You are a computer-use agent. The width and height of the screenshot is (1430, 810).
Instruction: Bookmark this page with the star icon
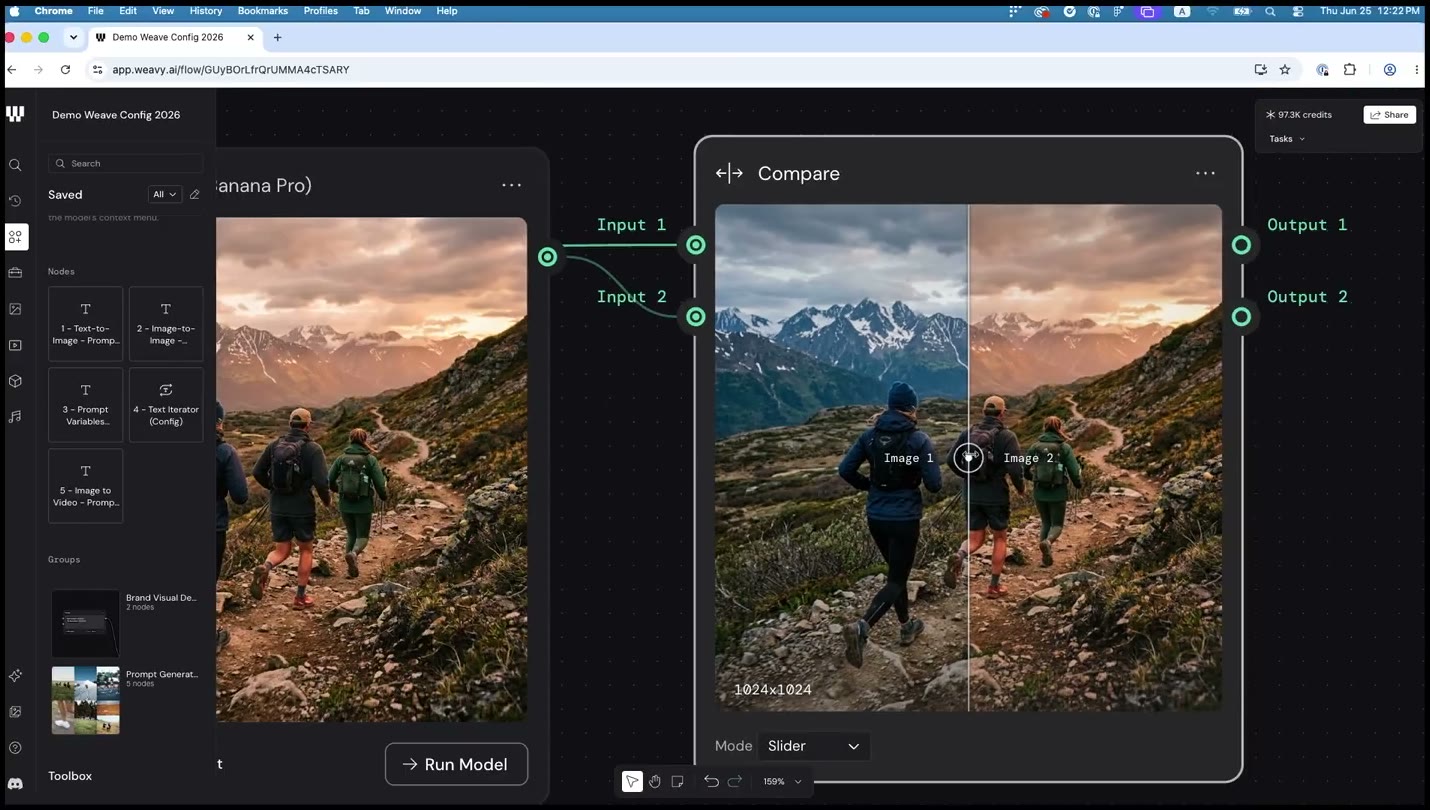(1285, 70)
